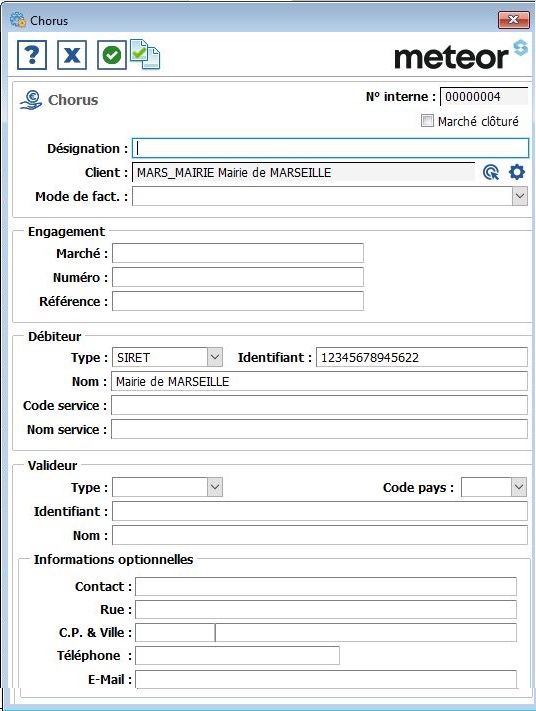Select the Code service input field
Viewport: 536px width, 711px height.
(319, 405)
